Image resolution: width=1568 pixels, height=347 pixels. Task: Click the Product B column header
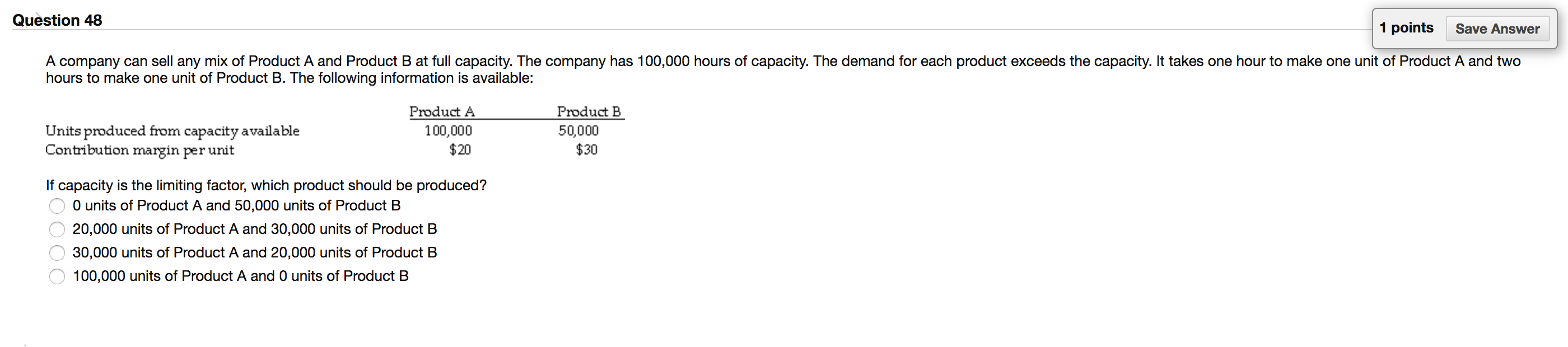click(589, 111)
